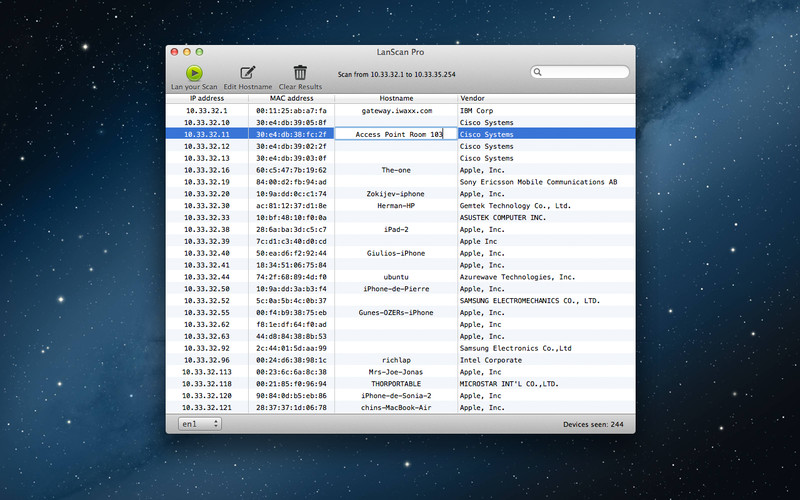Minimize the LanScan Pro window
Image resolution: width=800 pixels, height=500 pixels.
tap(187, 52)
